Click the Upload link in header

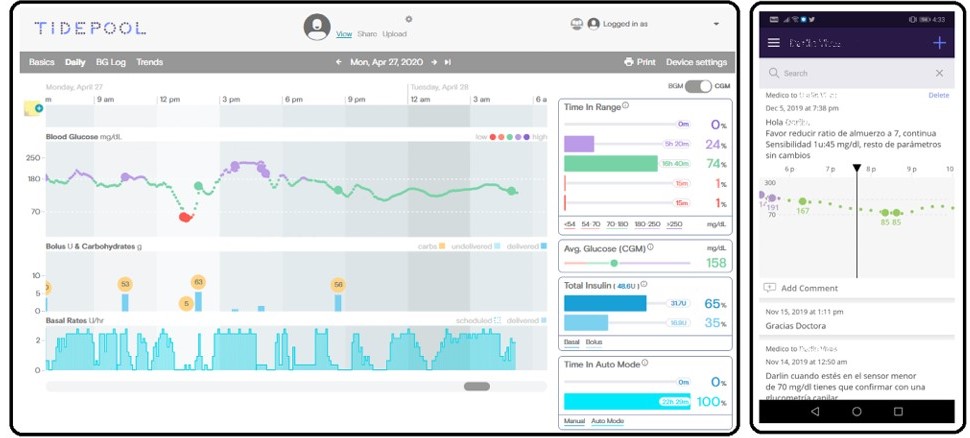tap(394, 34)
